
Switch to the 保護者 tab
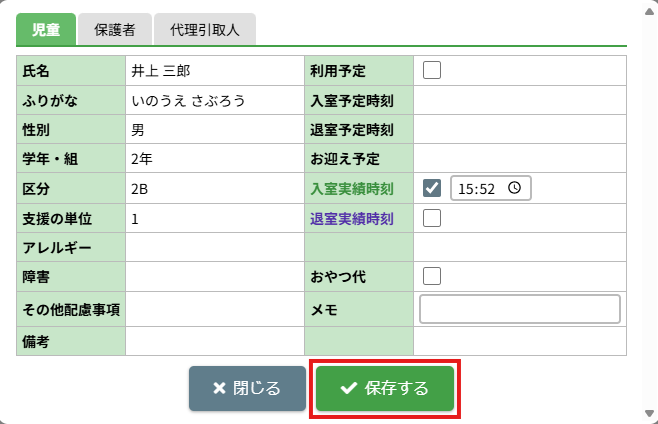tap(115, 30)
